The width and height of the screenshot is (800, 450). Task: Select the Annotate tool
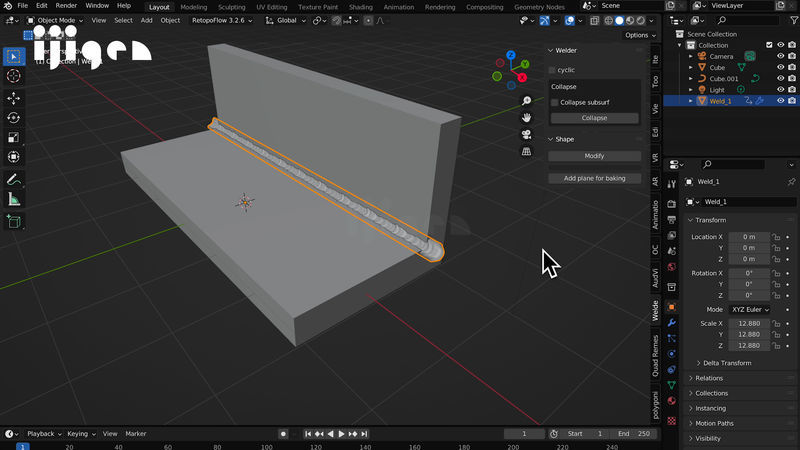click(x=14, y=180)
